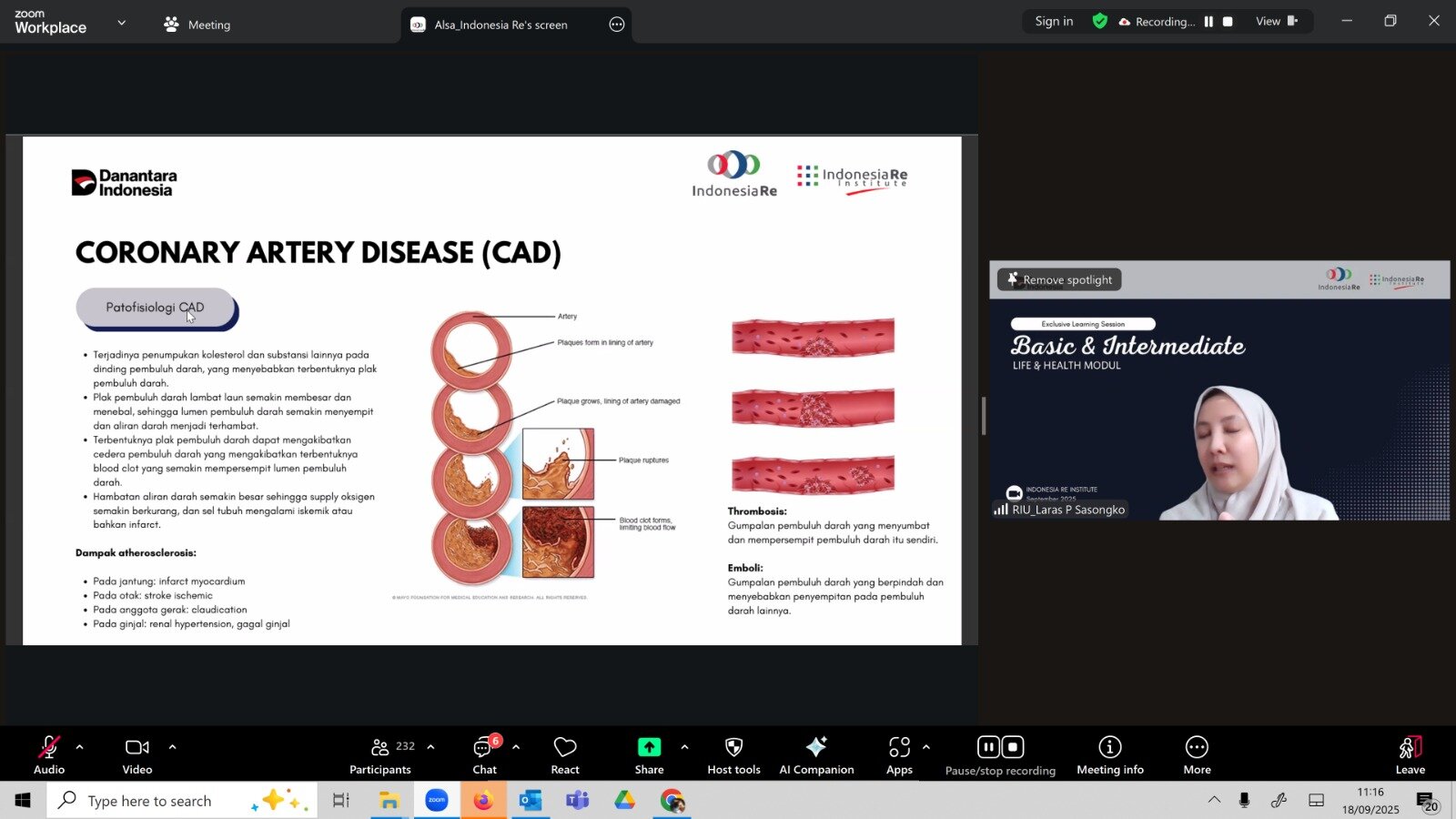The height and width of the screenshot is (819, 1456).
Task: Click Remove spotlight button
Action: (x=1059, y=280)
